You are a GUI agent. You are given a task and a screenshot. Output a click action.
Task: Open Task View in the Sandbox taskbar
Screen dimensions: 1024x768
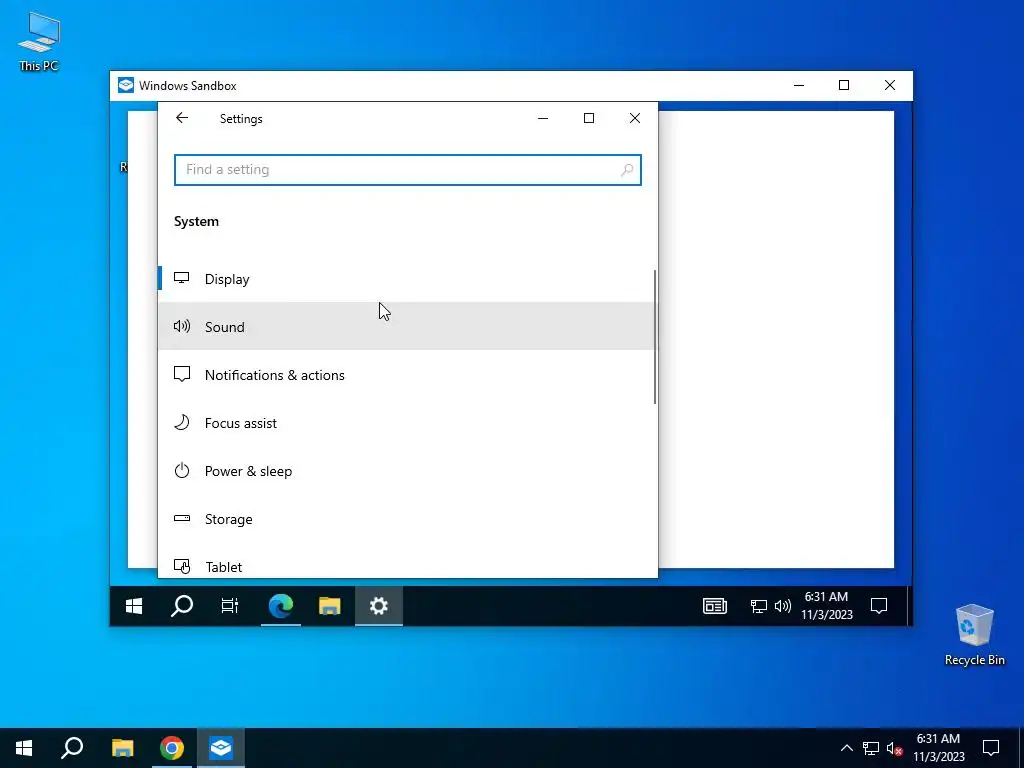[230, 606]
